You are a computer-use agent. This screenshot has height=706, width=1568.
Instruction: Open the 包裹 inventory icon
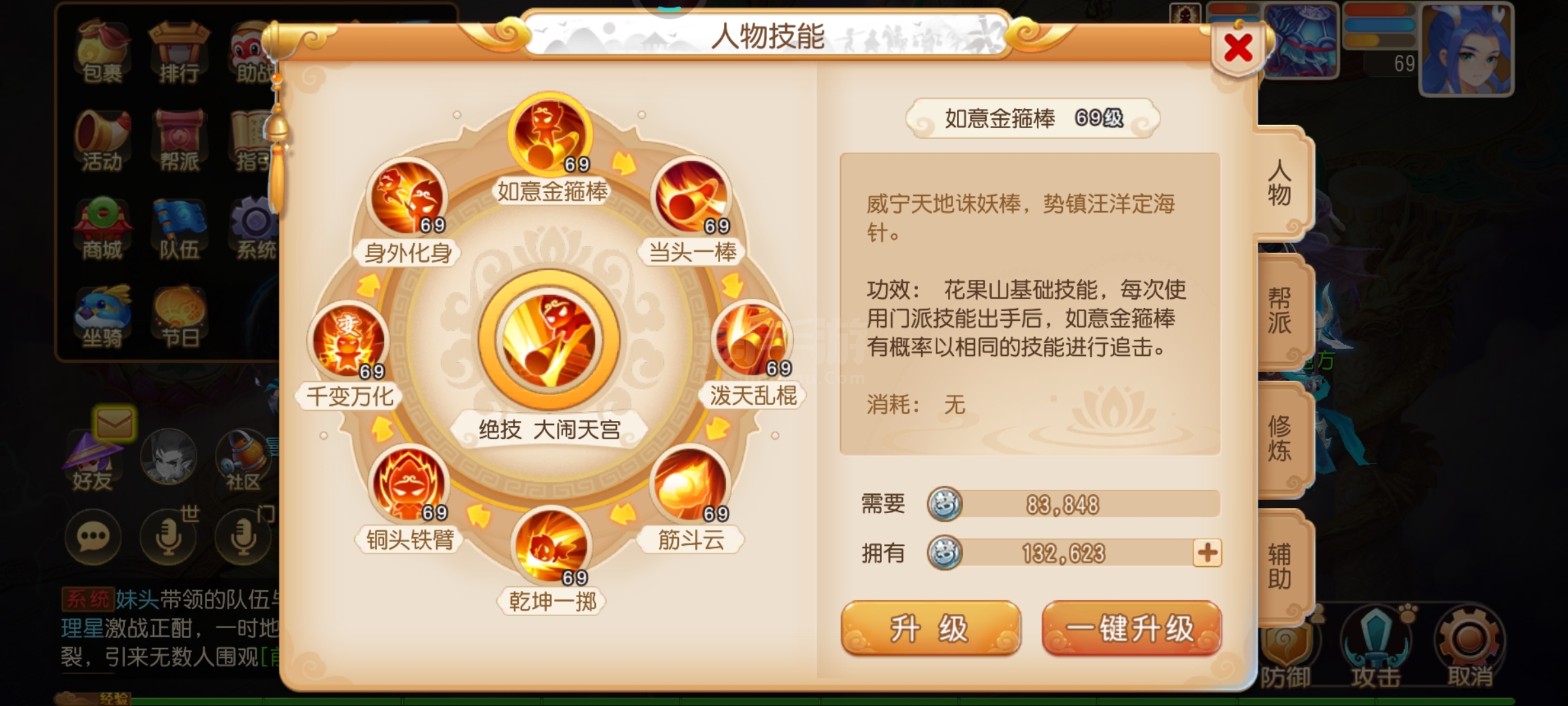[x=102, y=52]
